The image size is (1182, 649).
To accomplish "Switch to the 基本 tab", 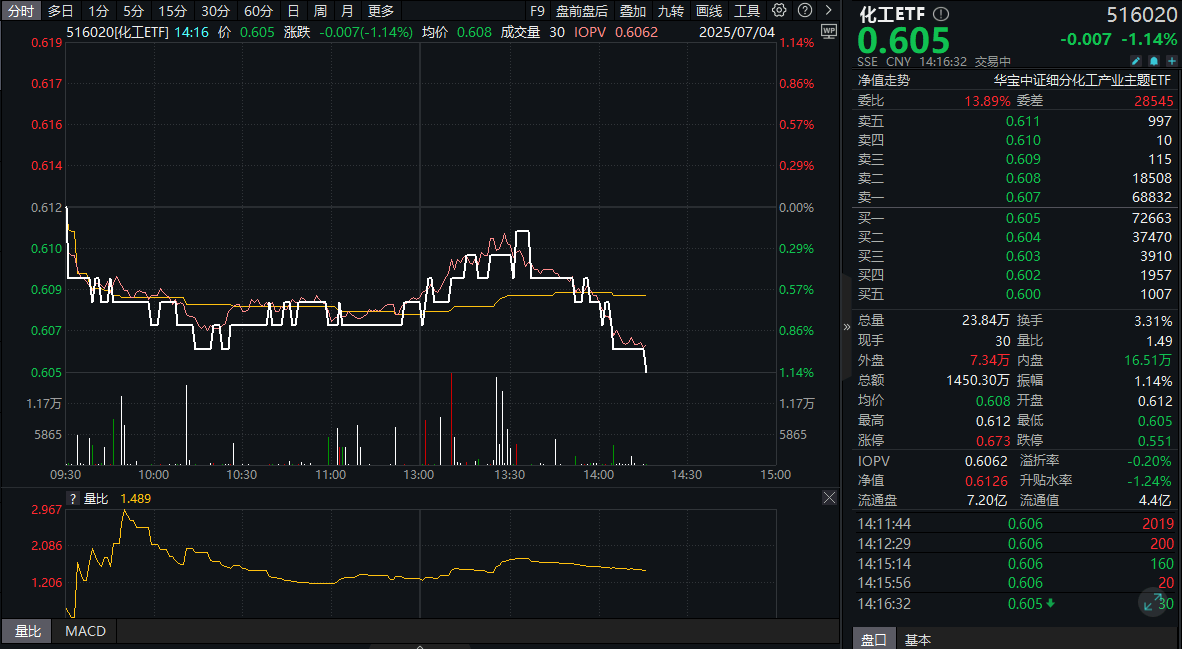I will click(917, 639).
